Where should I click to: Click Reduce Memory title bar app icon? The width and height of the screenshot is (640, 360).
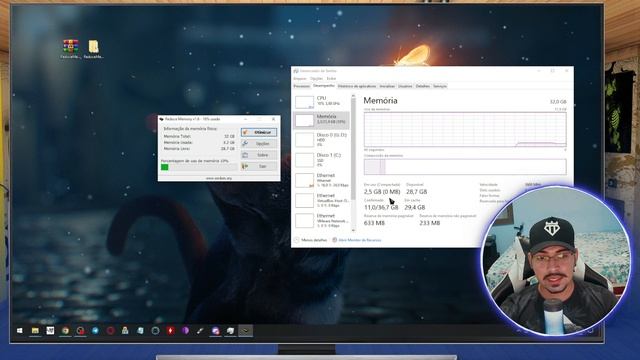(x=162, y=119)
